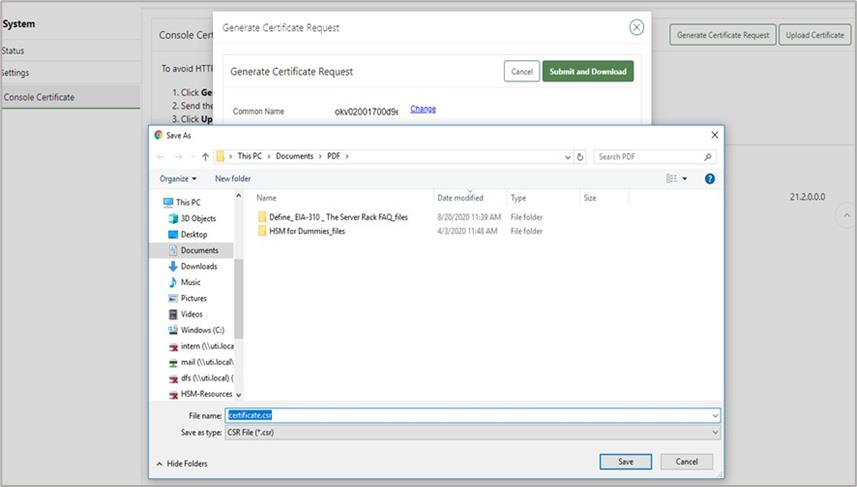Viewport: 857px width, 487px height.
Task: Collapse the dialog with Hide Folders
Action: tap(182, 463)
